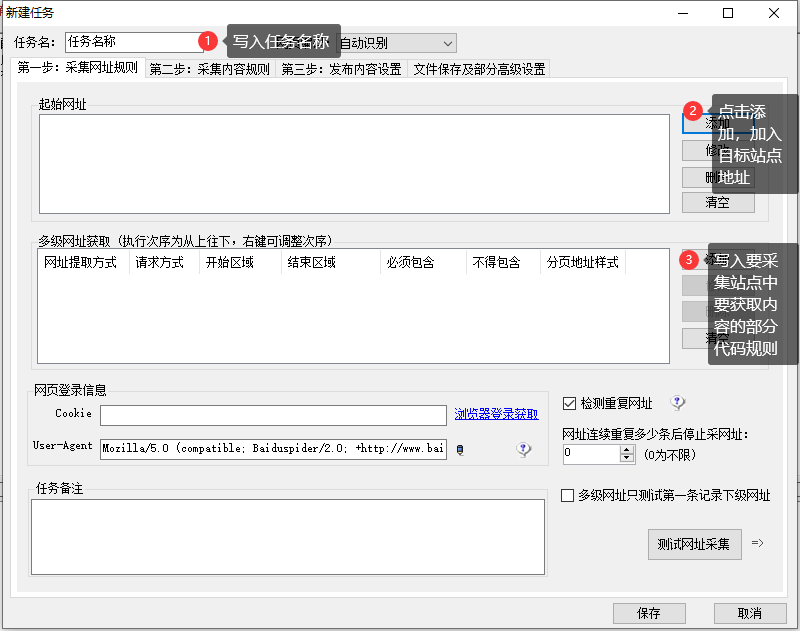Image resolution: width=800 pixels, height=631 pixels.
Task: Click the Cookie input field
Action: [x=273, y=415]
